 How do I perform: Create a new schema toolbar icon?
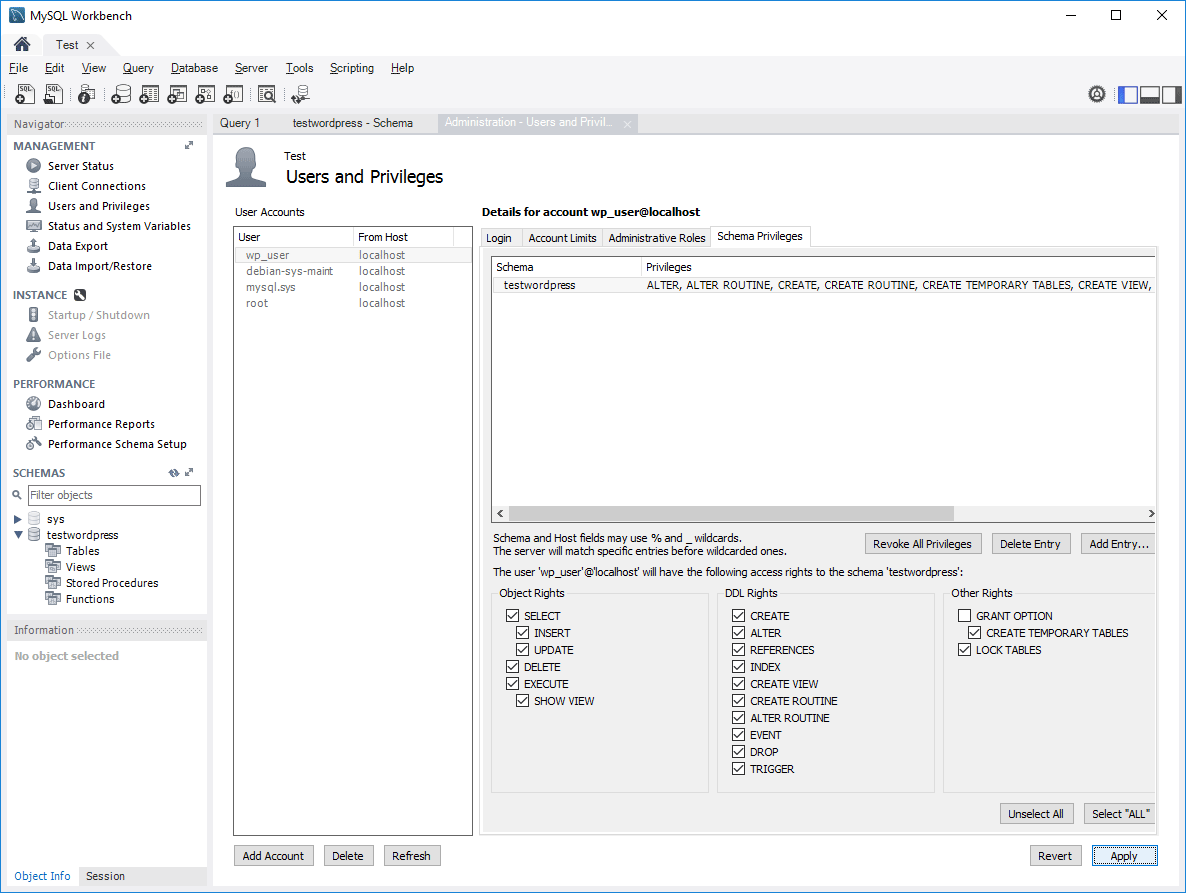[x=121, y=94]
